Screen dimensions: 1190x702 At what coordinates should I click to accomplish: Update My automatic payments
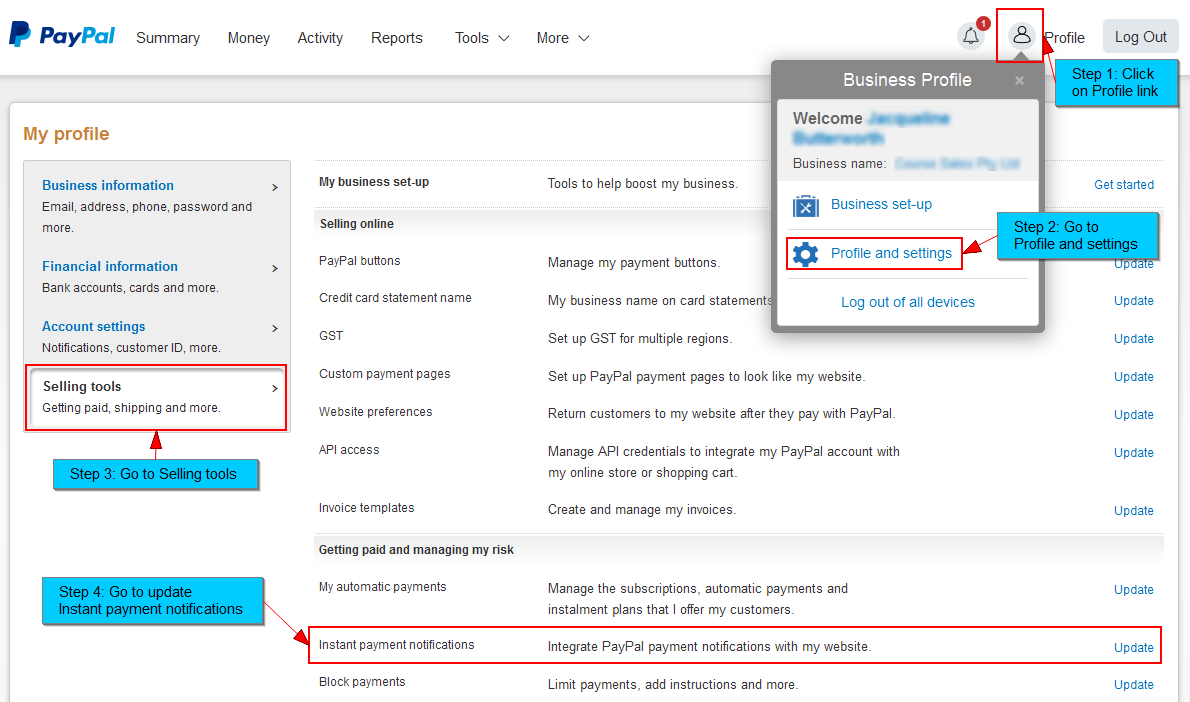point(1134,590)
